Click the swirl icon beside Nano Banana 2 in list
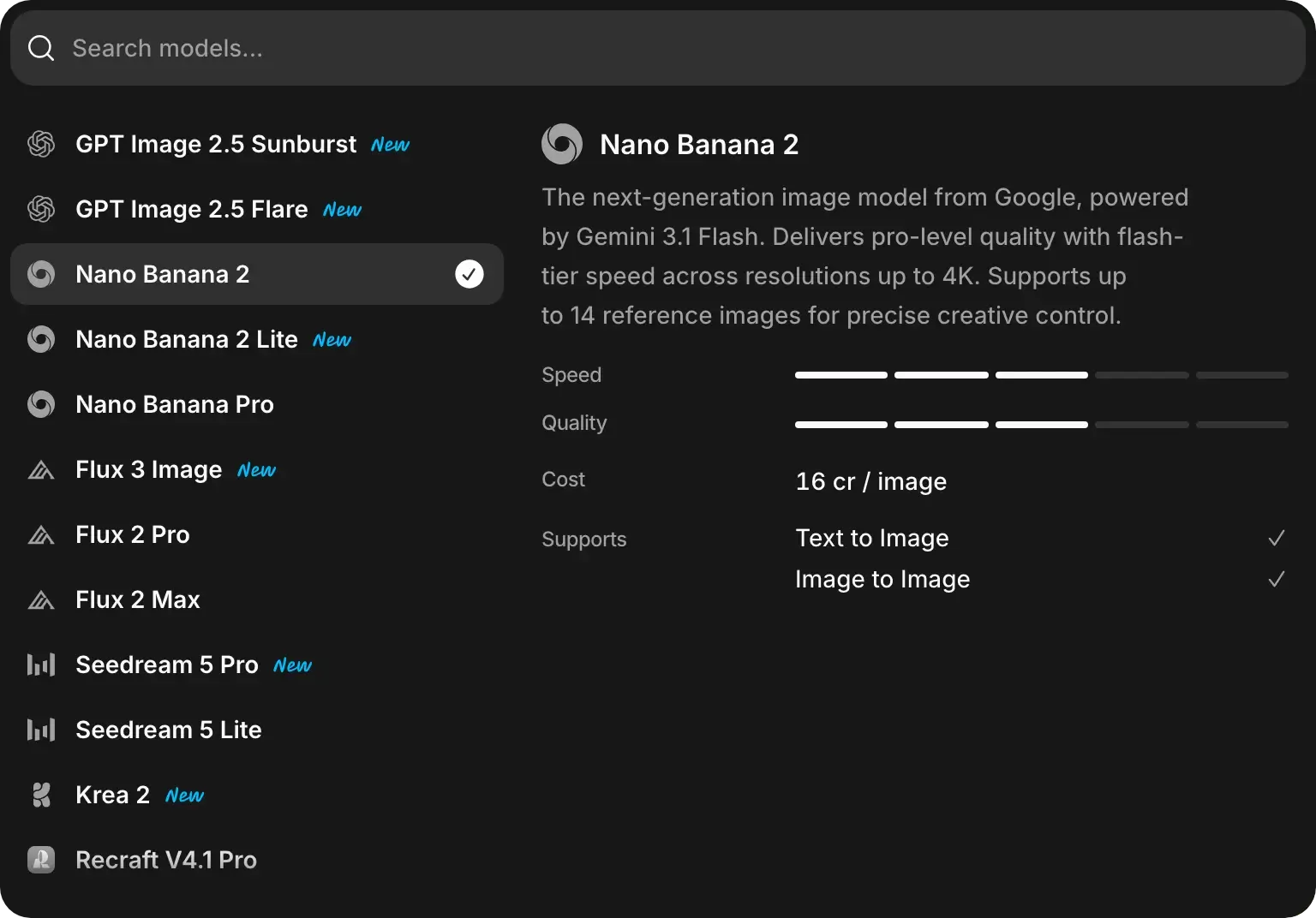This screenshot has width=1316, height=918. click(x=41, y=274)
